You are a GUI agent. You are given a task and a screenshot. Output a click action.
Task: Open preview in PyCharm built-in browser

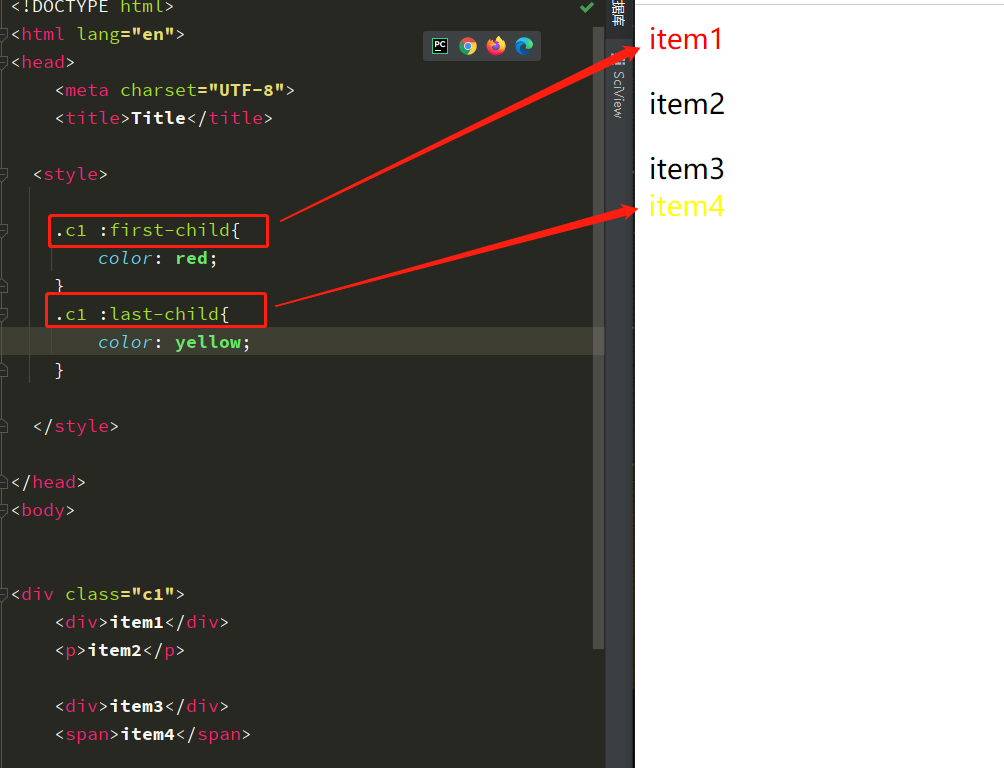pos(440,46)
